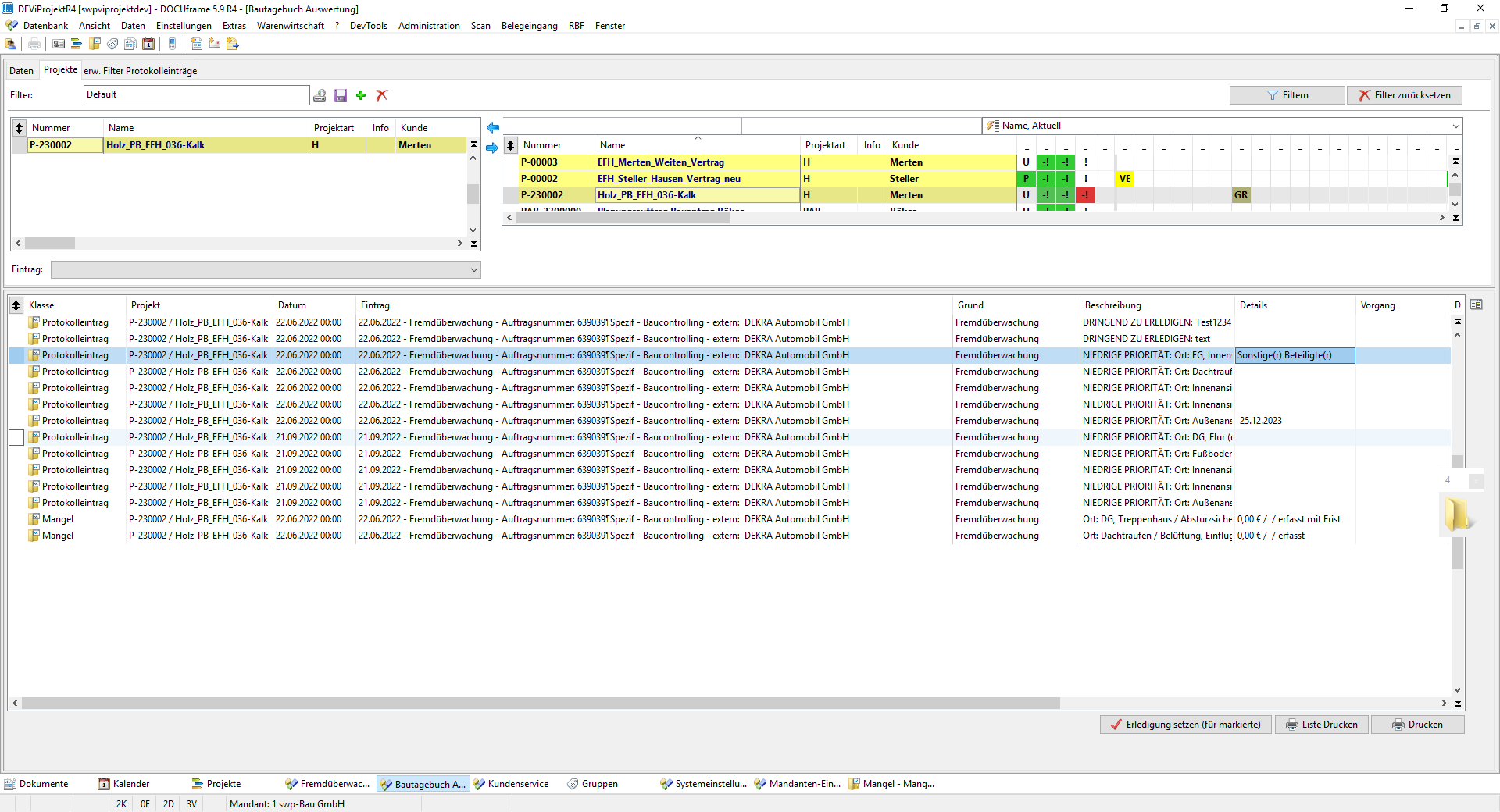Click the Beschreibung column header
Screen dimensions: 1500x812
[1156, 305]
